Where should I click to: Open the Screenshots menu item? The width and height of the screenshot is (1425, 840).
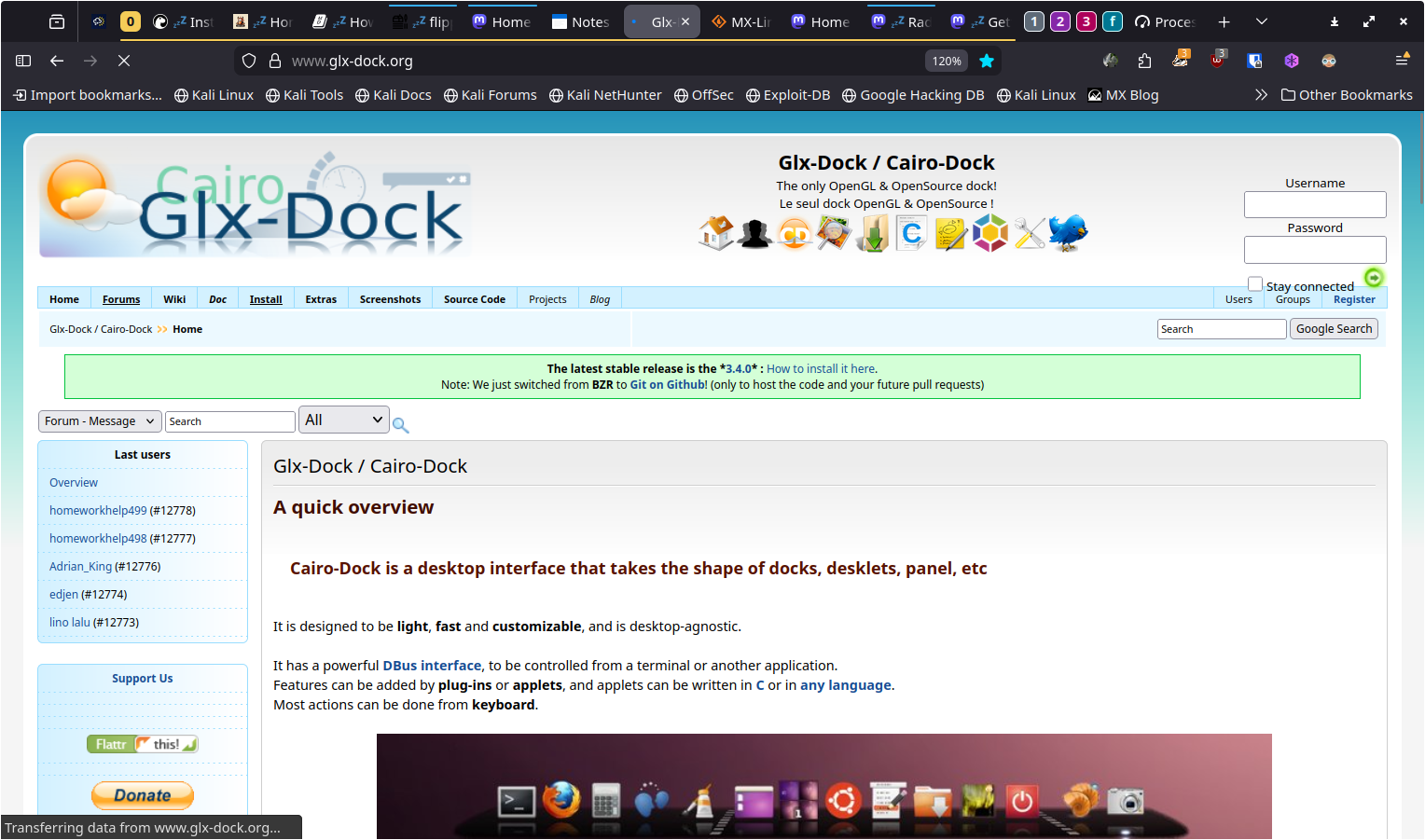point(390,299)
